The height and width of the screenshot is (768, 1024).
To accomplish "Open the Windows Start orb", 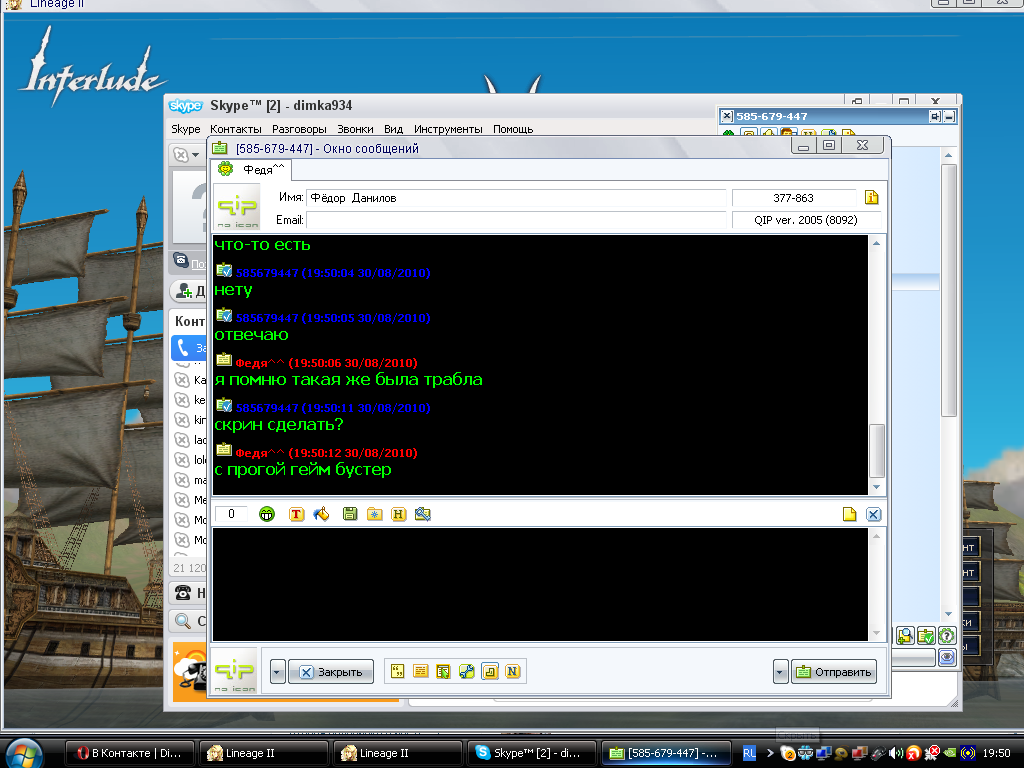I will [x=25, y=754].
